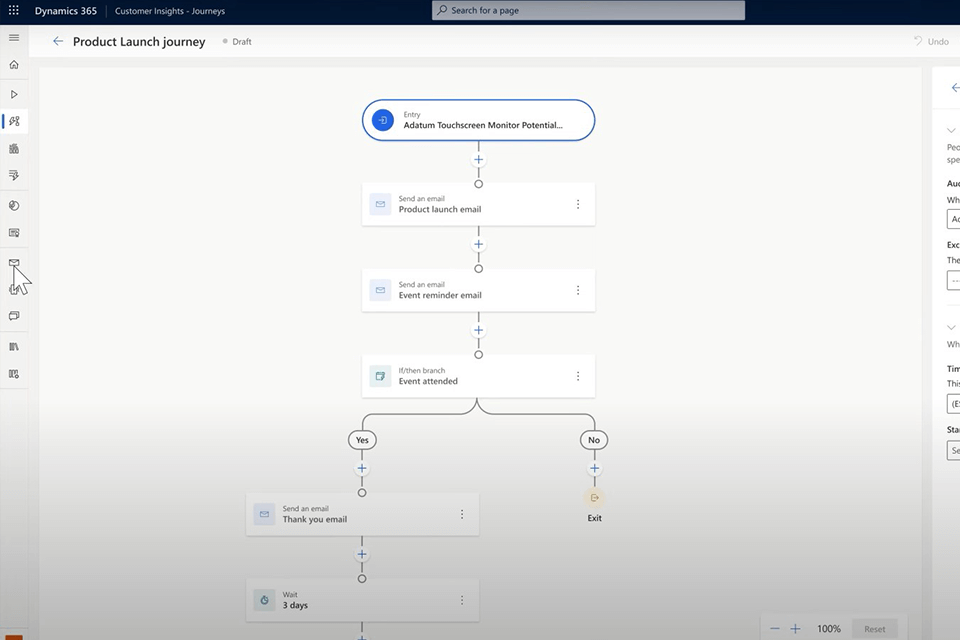
Task: Open the Journeys icon in left sidebar
Action: pyautogui.click(x=14, y=121)
